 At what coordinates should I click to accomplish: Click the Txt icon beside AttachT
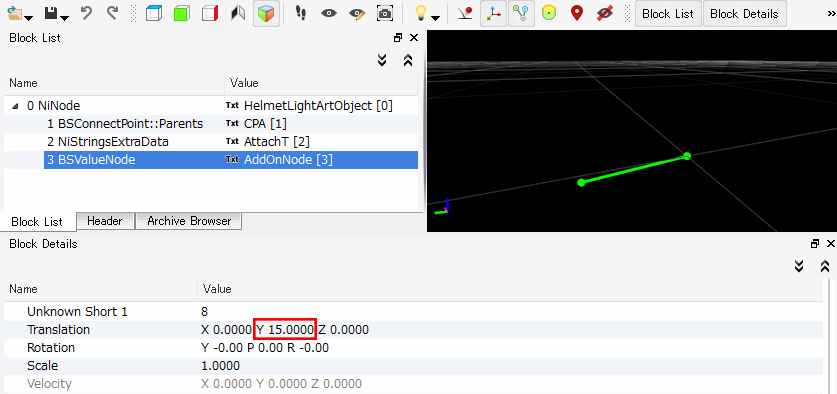232,141
